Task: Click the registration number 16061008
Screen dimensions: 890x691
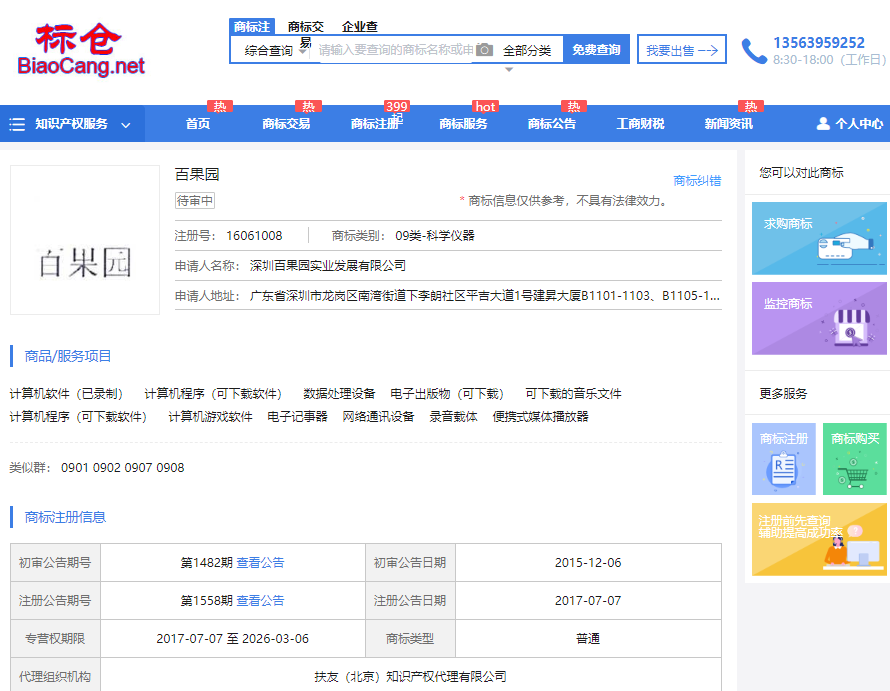Action: click(254, 236)
